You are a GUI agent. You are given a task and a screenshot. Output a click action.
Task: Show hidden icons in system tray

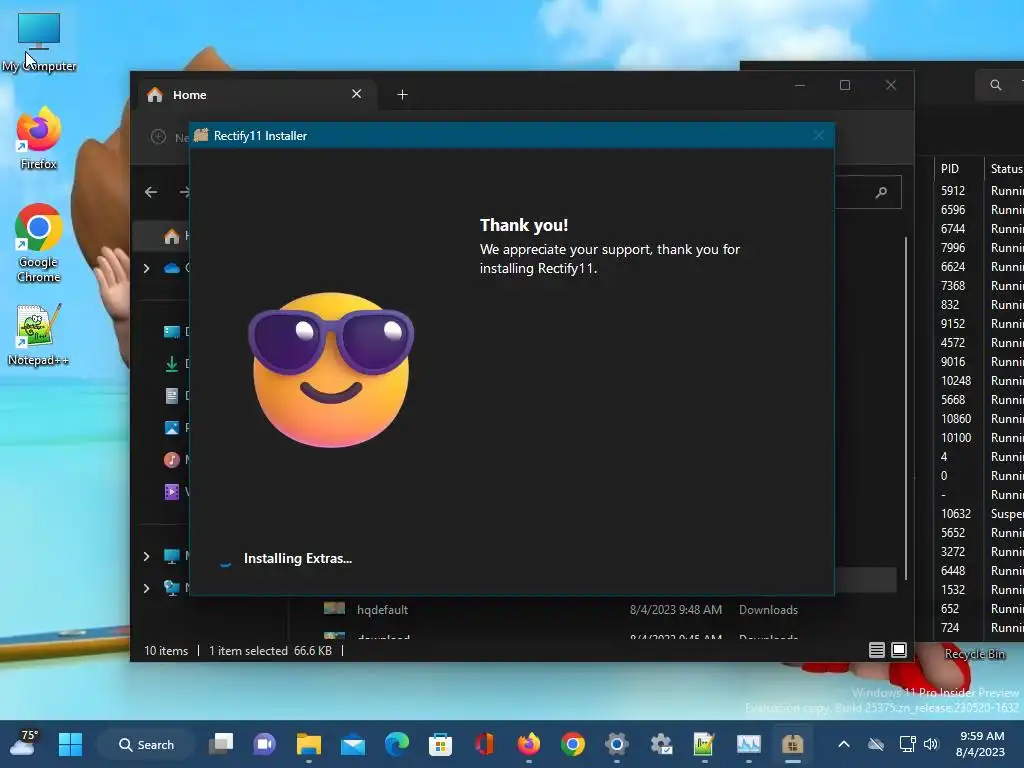pos(844,744)
